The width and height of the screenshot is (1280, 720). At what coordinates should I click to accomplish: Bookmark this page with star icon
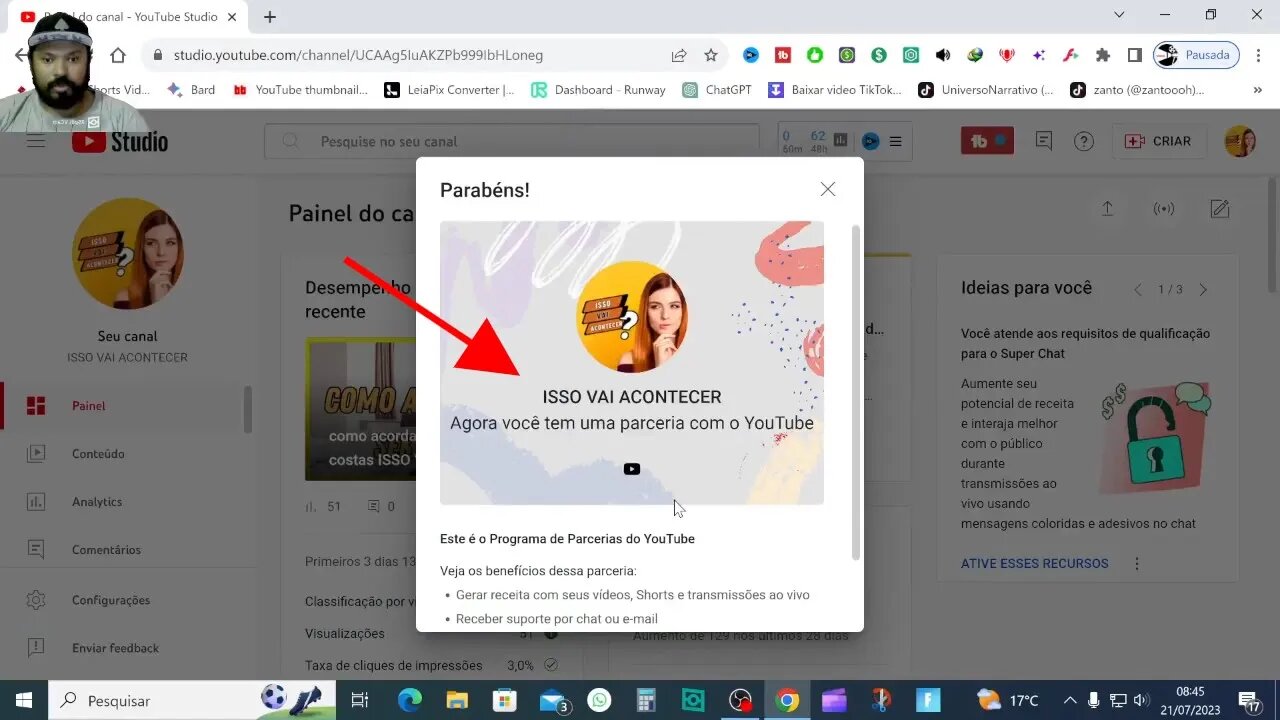(x=711, y=55)
